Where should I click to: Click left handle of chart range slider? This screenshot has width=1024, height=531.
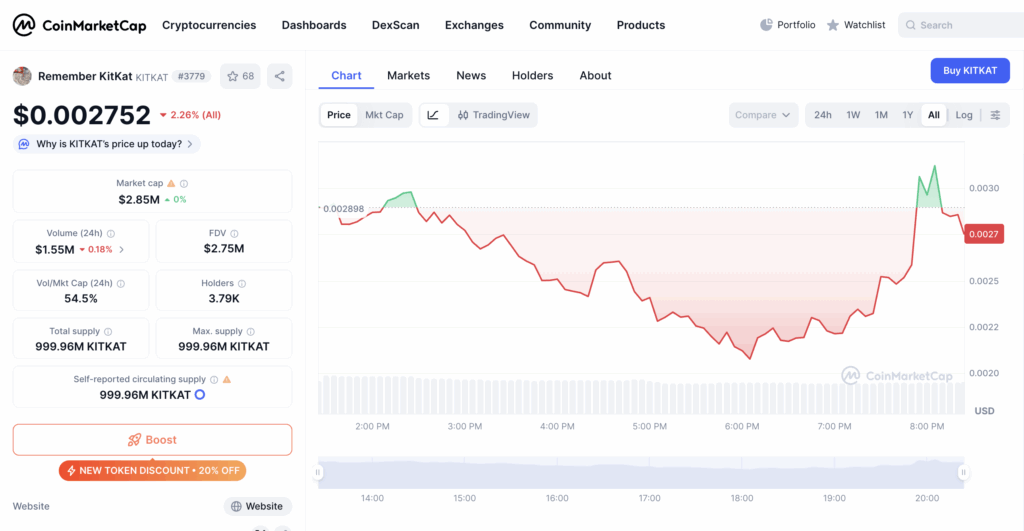(x=319, y=473)
